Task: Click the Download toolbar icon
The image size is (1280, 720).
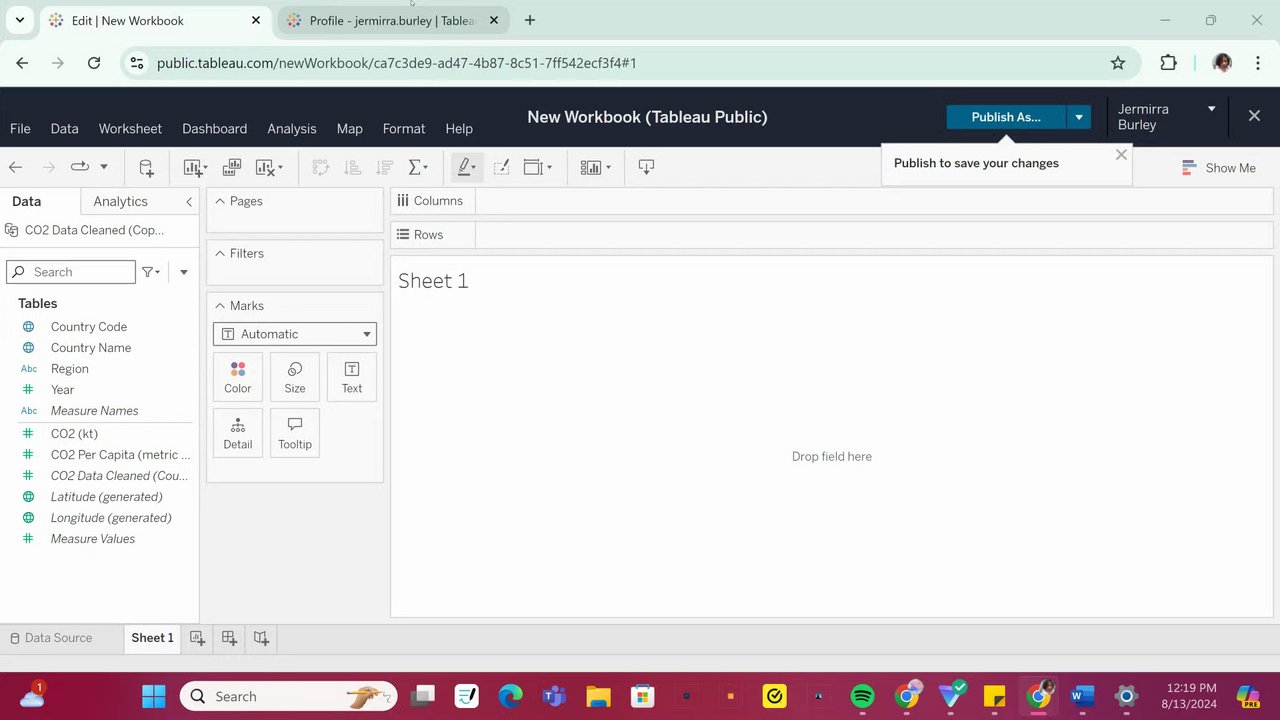Action: [646, 167]
